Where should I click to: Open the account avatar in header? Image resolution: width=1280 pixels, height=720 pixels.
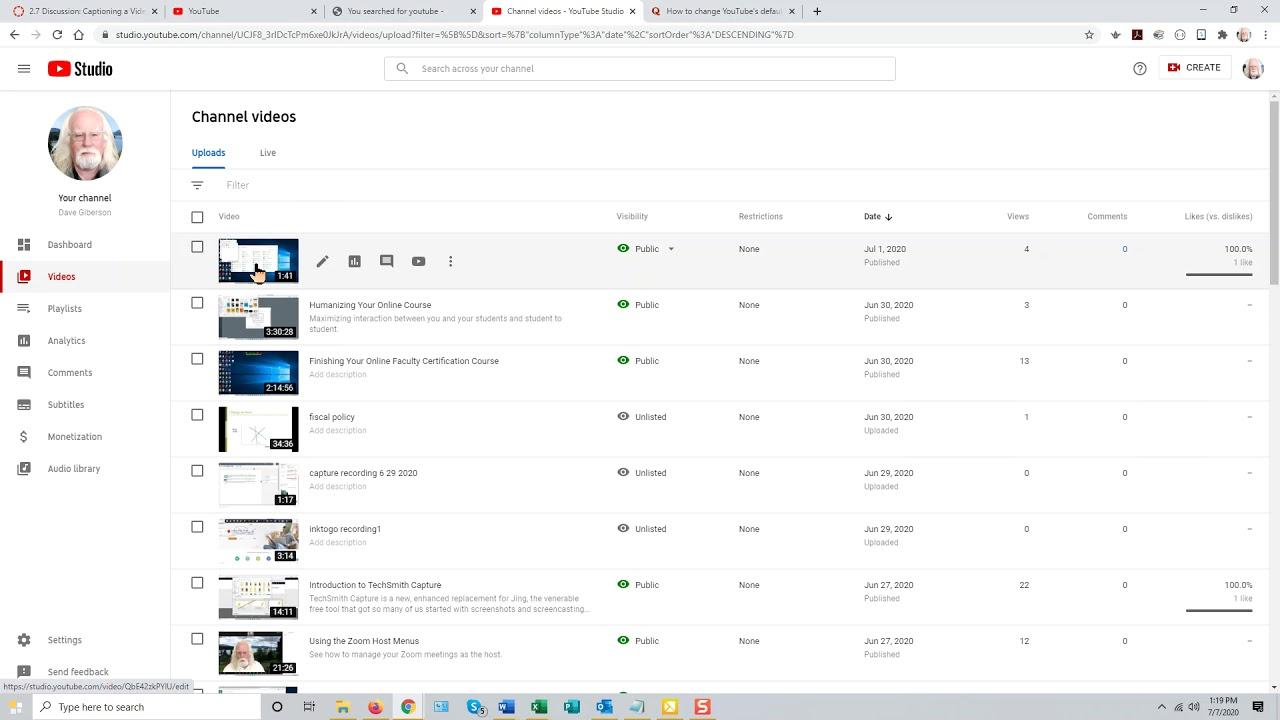coord(1253,68)
